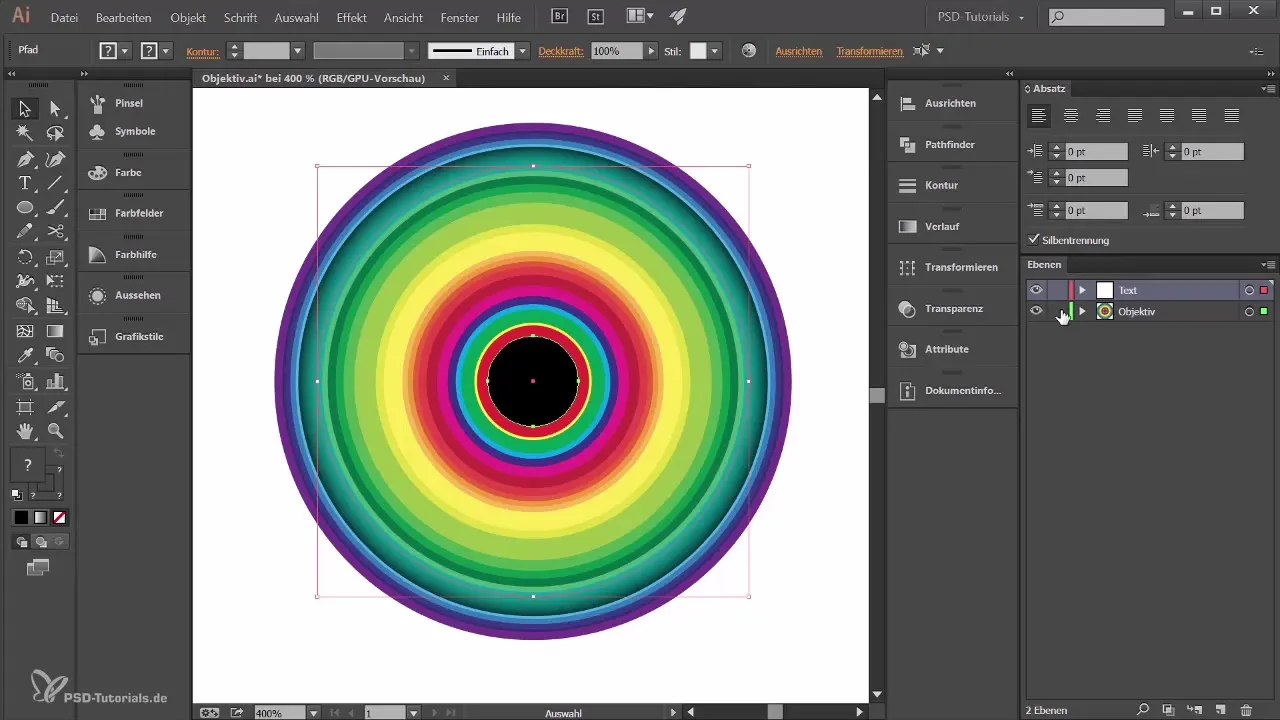Select the Pencil tool
This screenshot has height=720, width=1280.
coord(25,232)
